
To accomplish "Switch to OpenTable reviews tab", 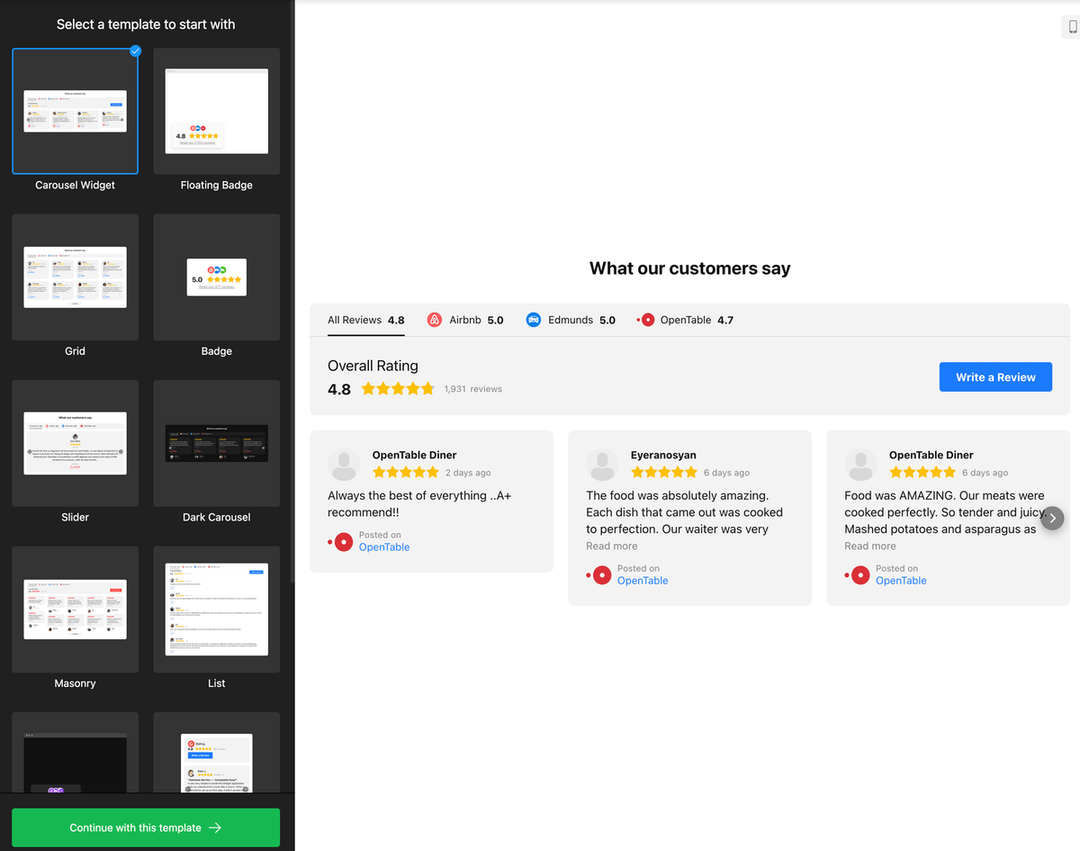I will [x=685, y=320].
